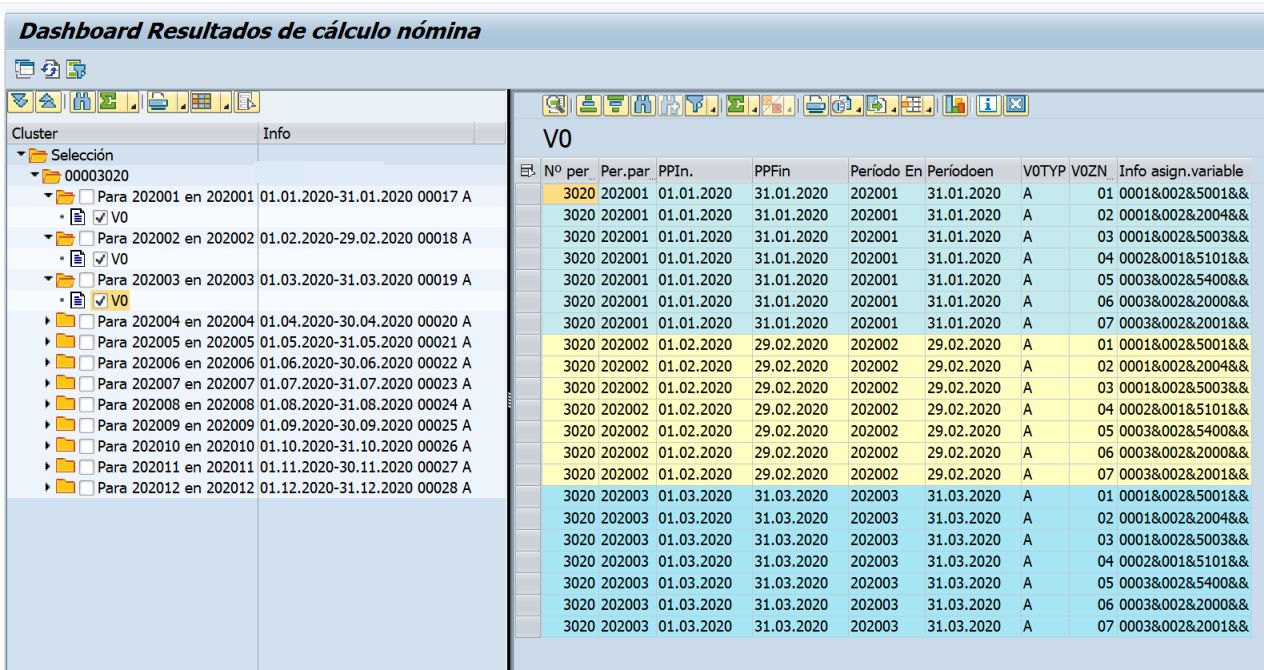The width and height of the screenshot is (1264, 670).
Task: Click the filter selection icon in the top toolbar
Action: 75,69
